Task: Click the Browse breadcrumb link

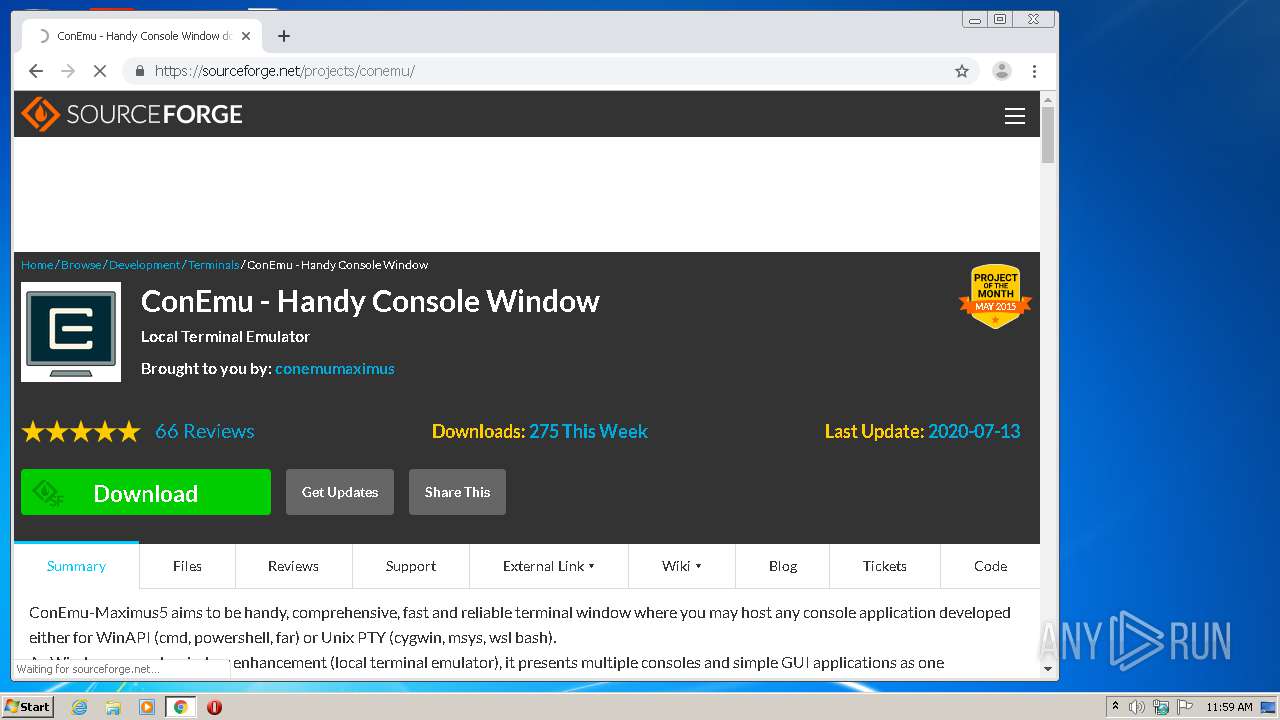Action: tap(81, 265)
